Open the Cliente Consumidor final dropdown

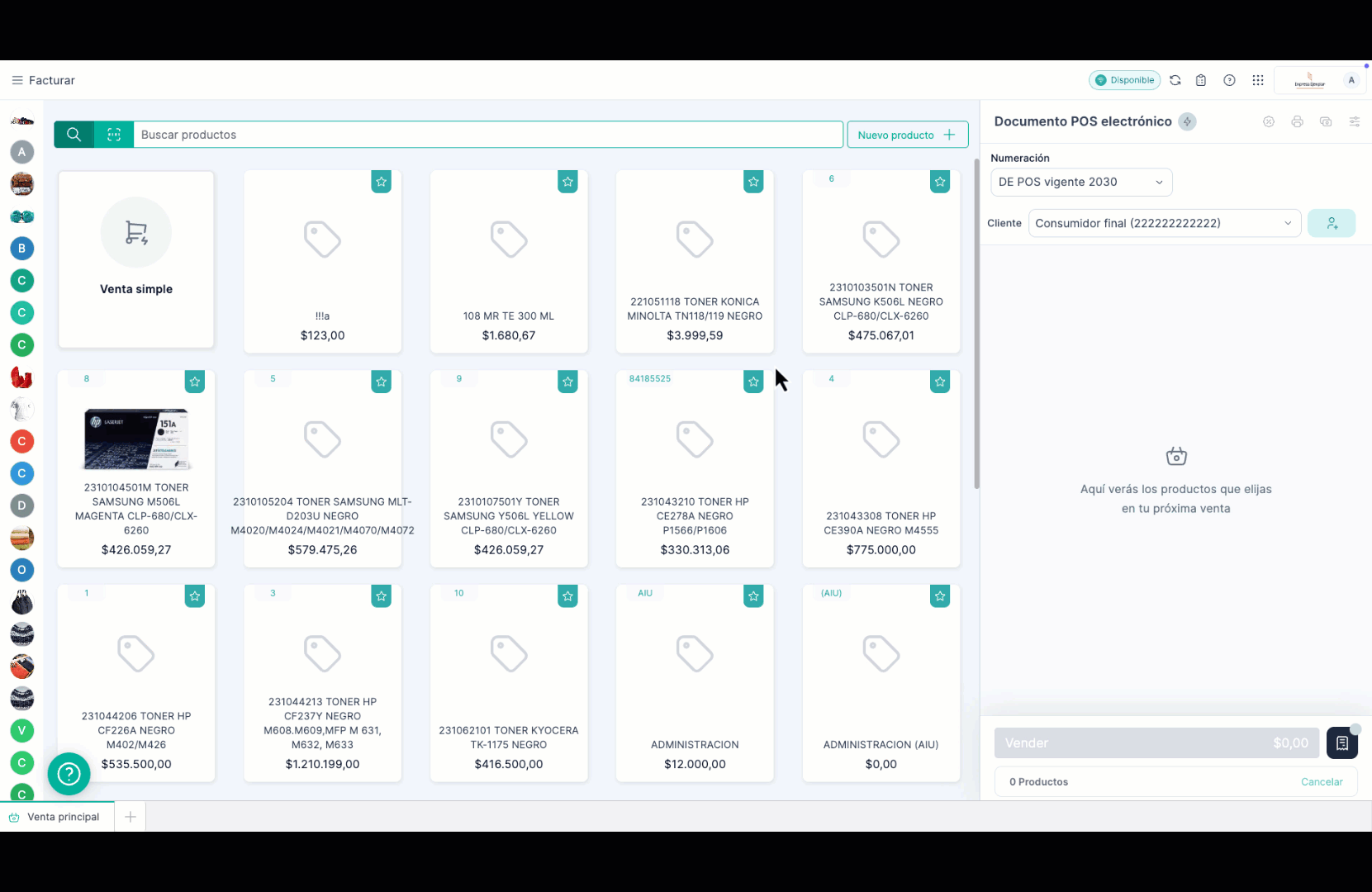[x=1163, y=223]
